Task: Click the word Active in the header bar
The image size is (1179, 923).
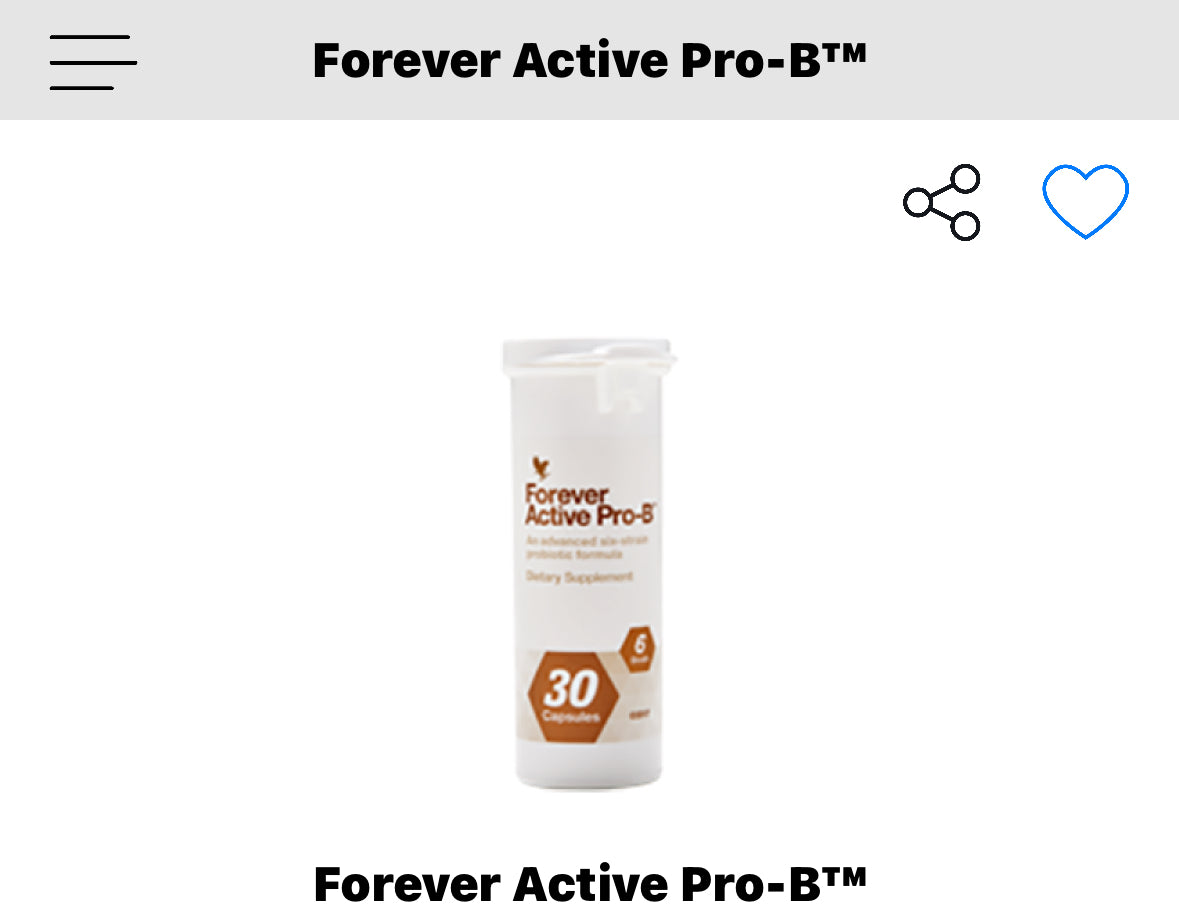Action: [x=590, y=60]
